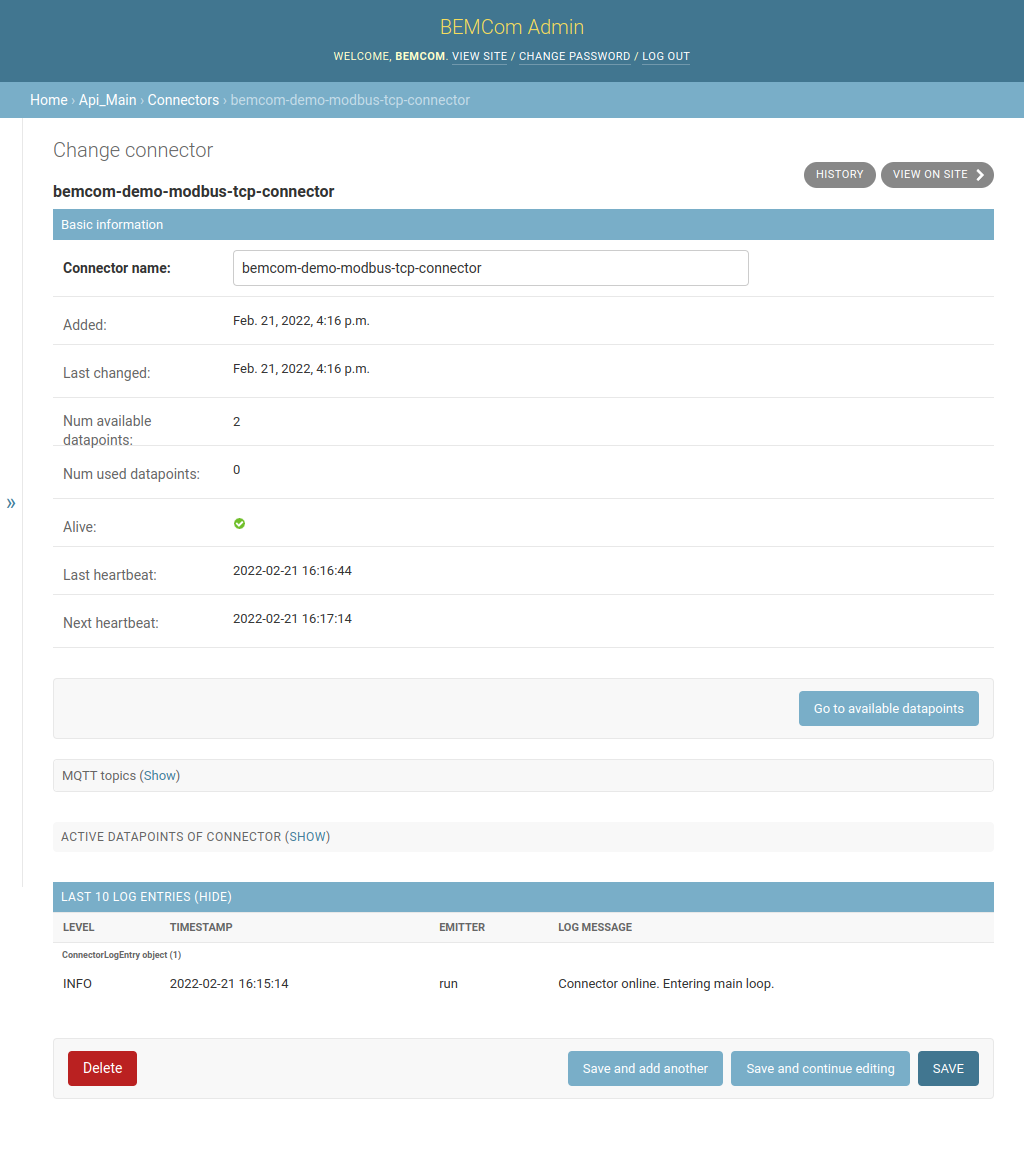Click the green Alive status icon
This screenshot has height=1169, width=1024.
pyautogui.click(x=239, y=523)
